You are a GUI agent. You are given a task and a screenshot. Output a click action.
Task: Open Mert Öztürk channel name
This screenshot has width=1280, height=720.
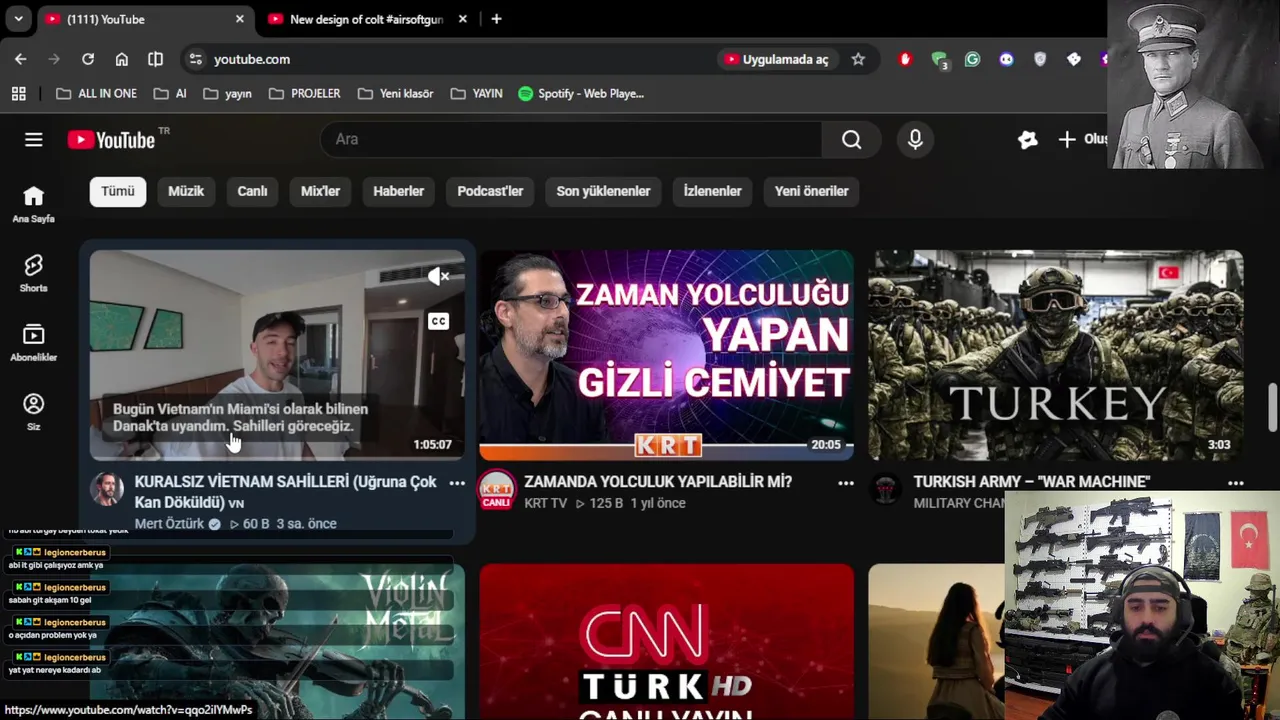(x=169, y=523)
